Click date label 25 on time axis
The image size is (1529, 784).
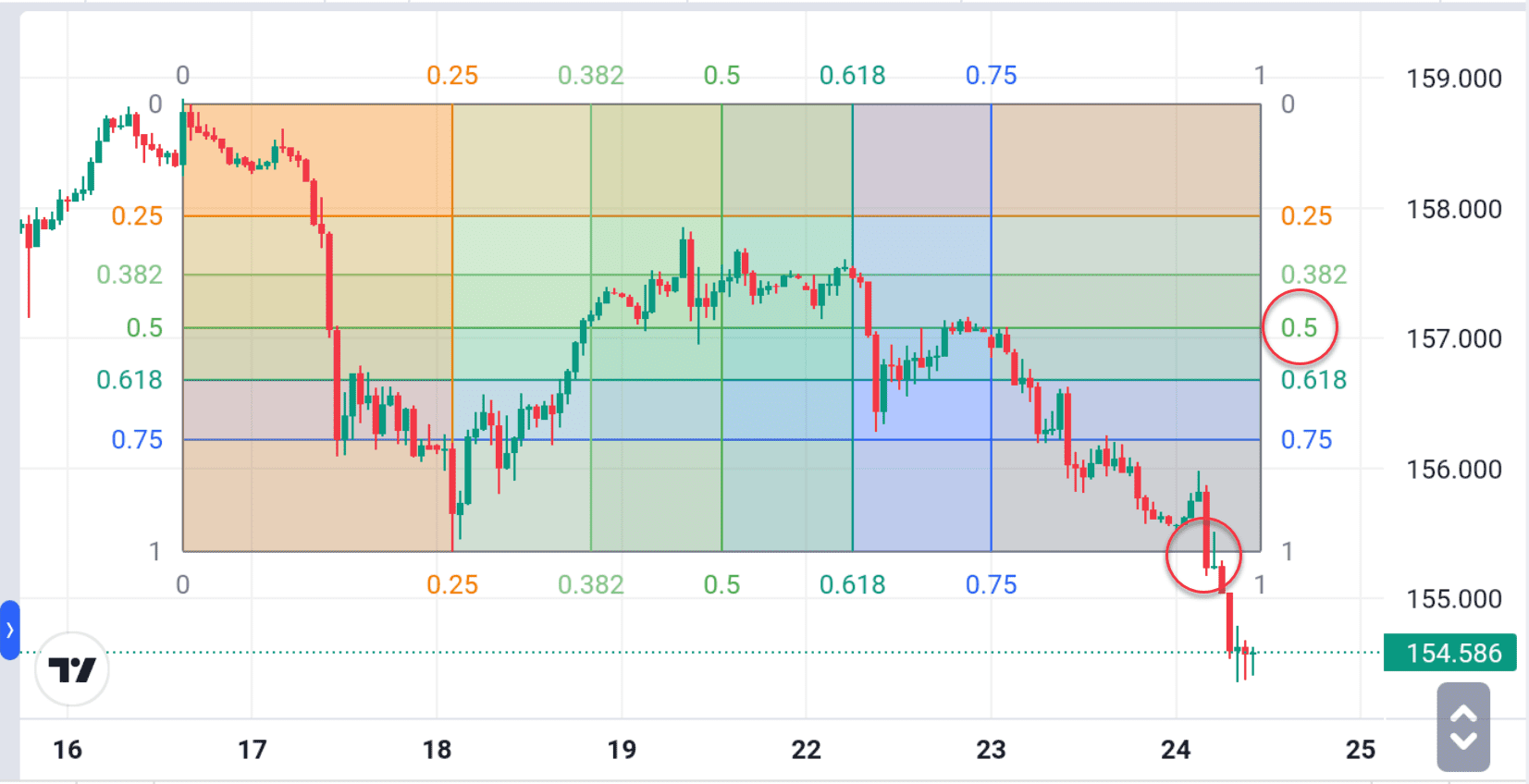coord(1360,749)
